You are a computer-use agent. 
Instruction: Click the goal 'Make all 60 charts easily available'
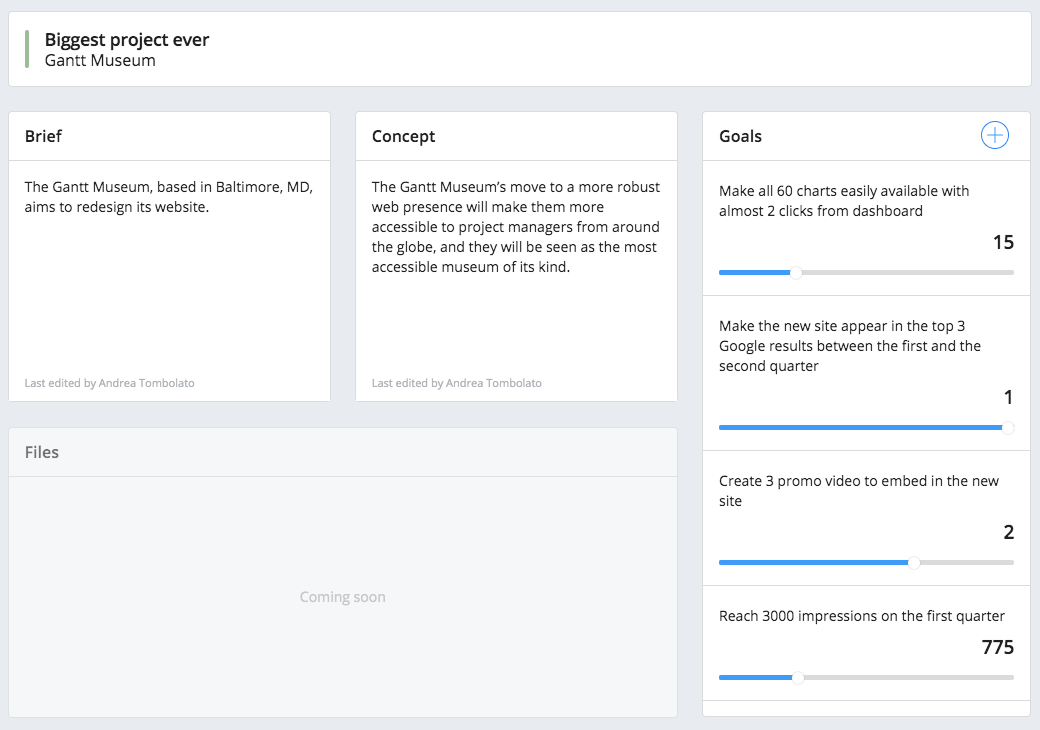tap(844, 201)
